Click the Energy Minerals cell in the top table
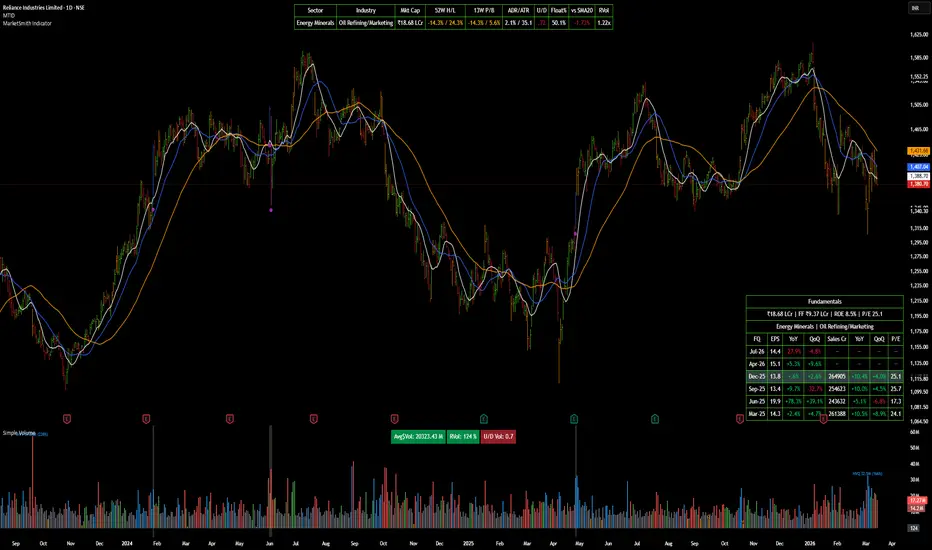932x550 pixels. [x=315, y=23]
